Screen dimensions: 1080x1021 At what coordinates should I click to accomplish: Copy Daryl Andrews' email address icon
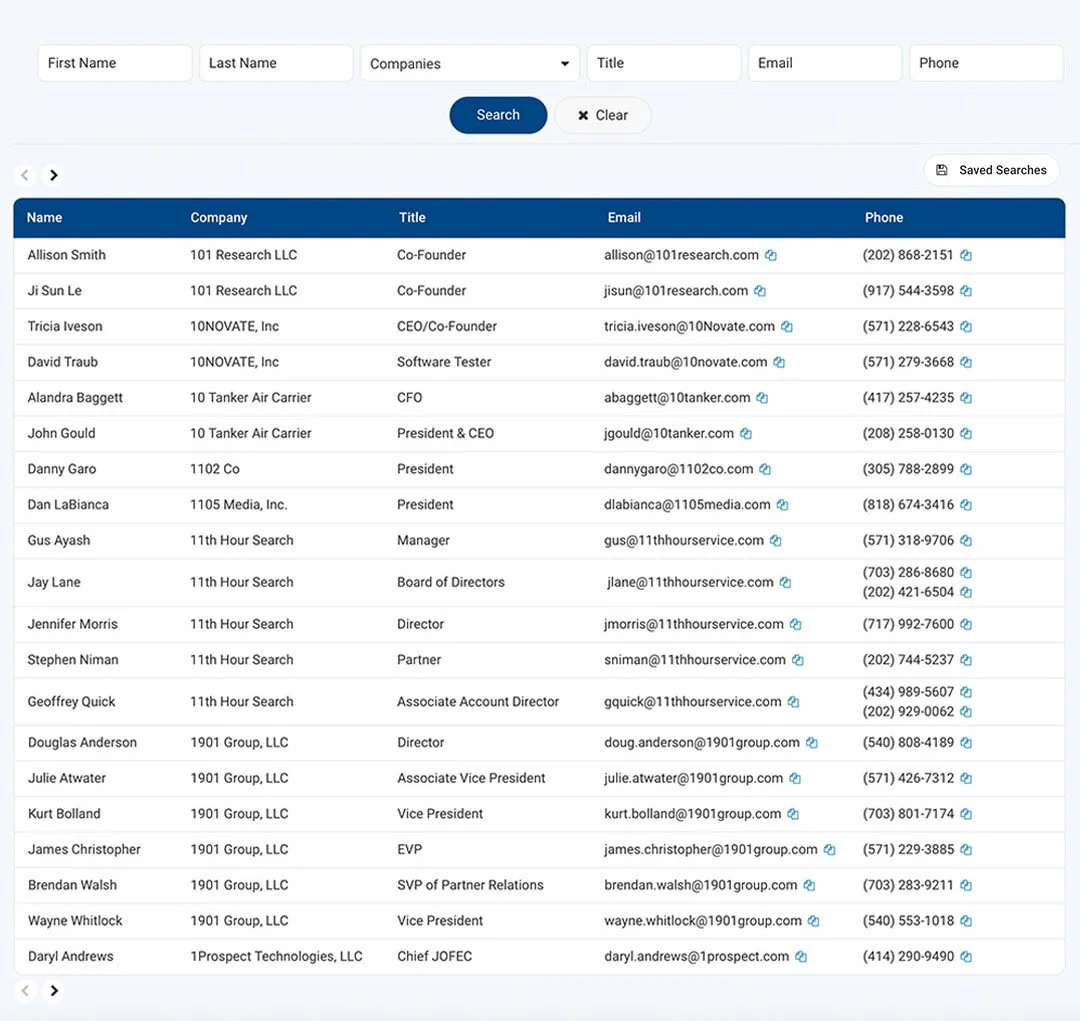point(800,956)
